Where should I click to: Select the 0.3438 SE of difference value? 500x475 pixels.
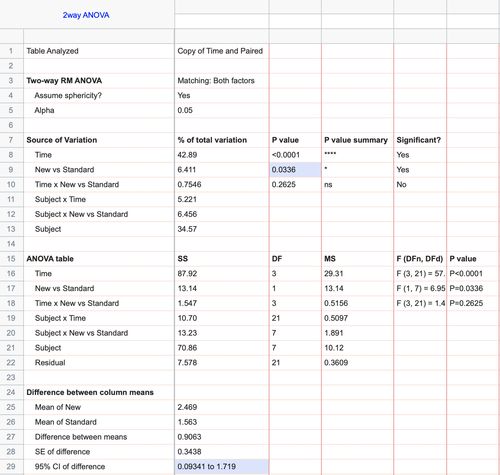coord(221,451)
